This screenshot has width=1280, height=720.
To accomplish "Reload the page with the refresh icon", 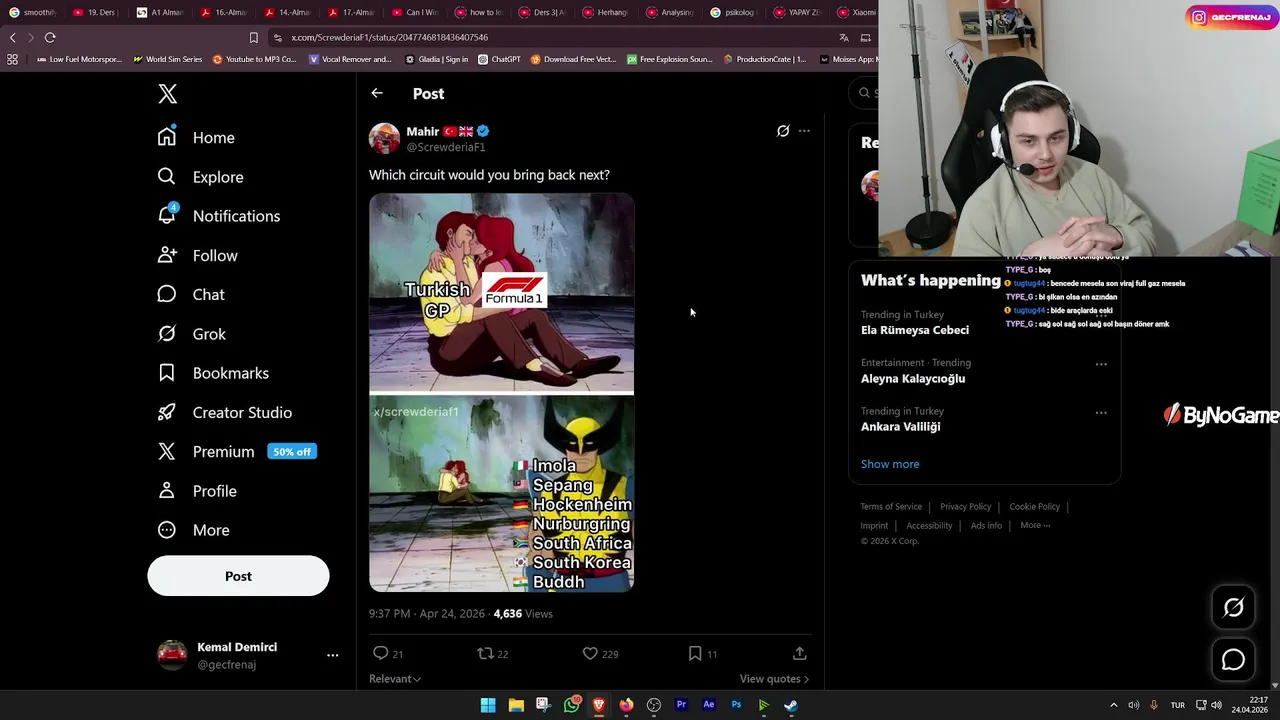I will click(x=50, y=37).
